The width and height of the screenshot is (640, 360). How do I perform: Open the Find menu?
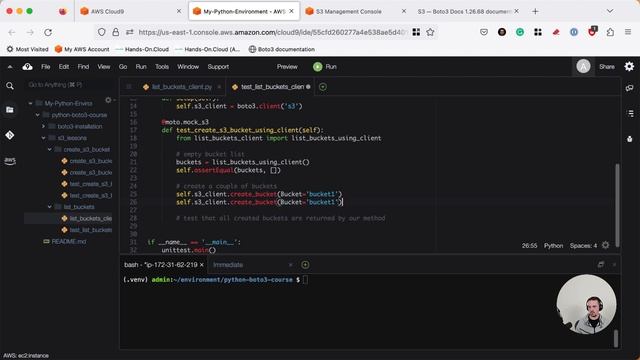[83, 67]
